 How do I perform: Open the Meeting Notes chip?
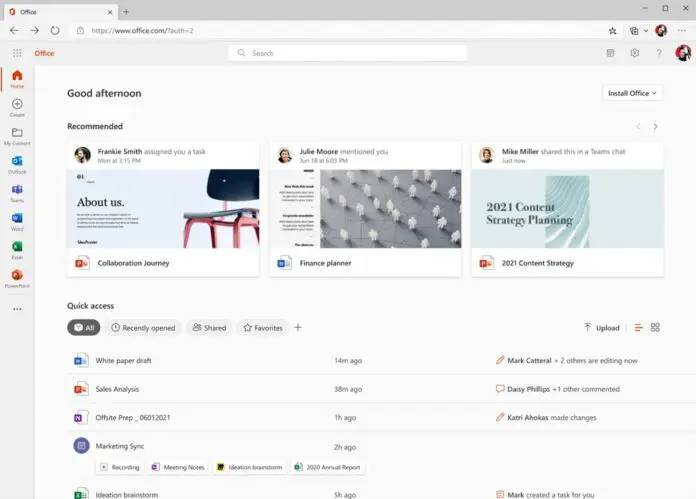click(178, 467)
